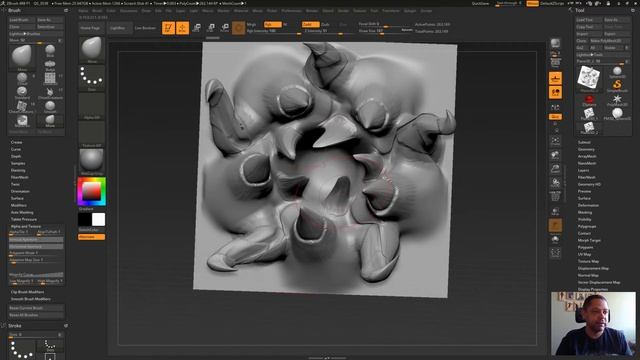Toggle Edit mode button

[x=168, y=28]
